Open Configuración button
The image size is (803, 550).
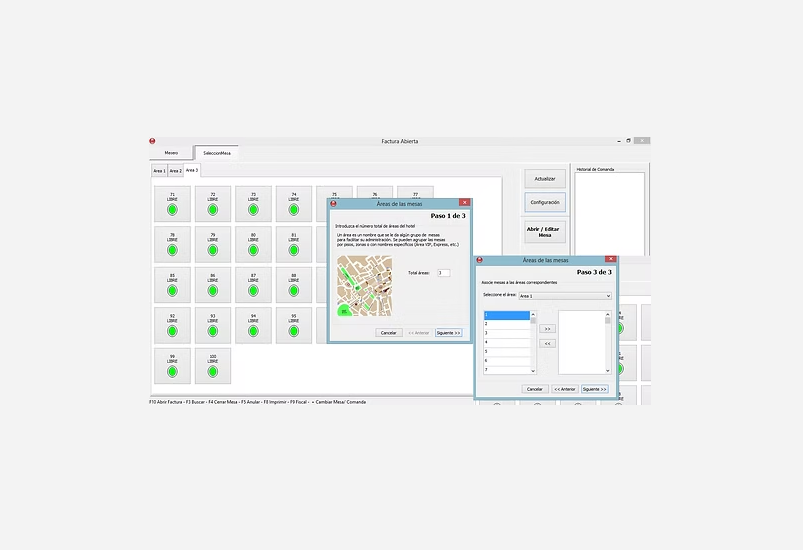click(x=545, y=202)
